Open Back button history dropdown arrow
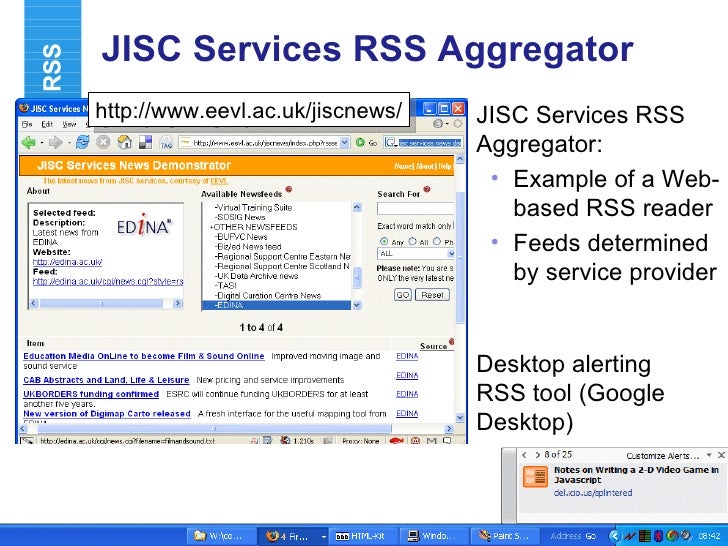 pyautogui.click(x=42, y=143)
